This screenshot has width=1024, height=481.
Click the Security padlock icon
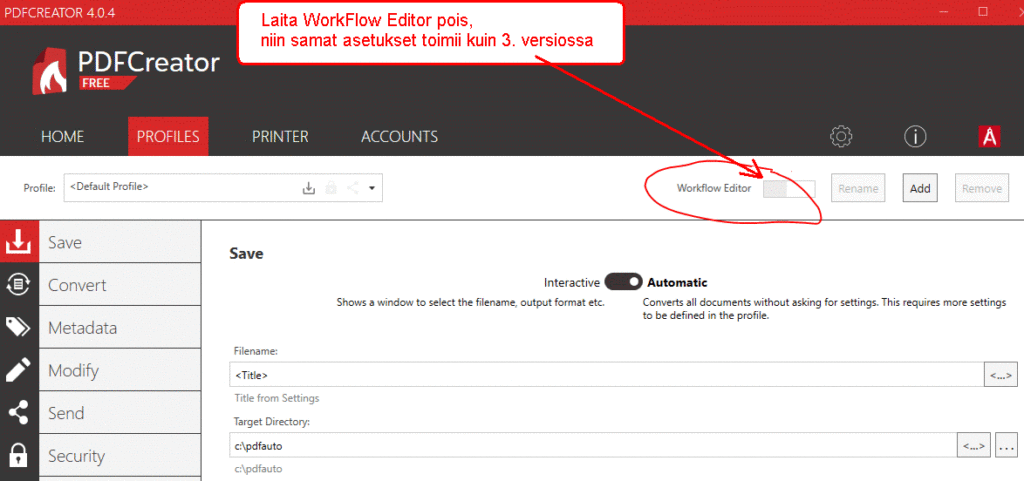18,455
